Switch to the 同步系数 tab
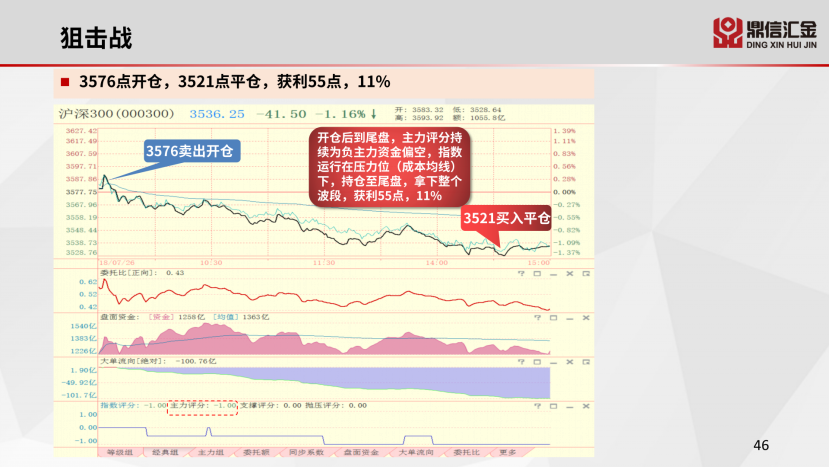830x467 pixels. click(x=303, y=452)
